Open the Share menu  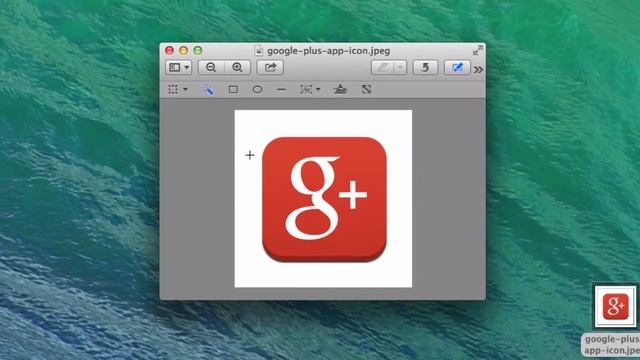point(270,67)
